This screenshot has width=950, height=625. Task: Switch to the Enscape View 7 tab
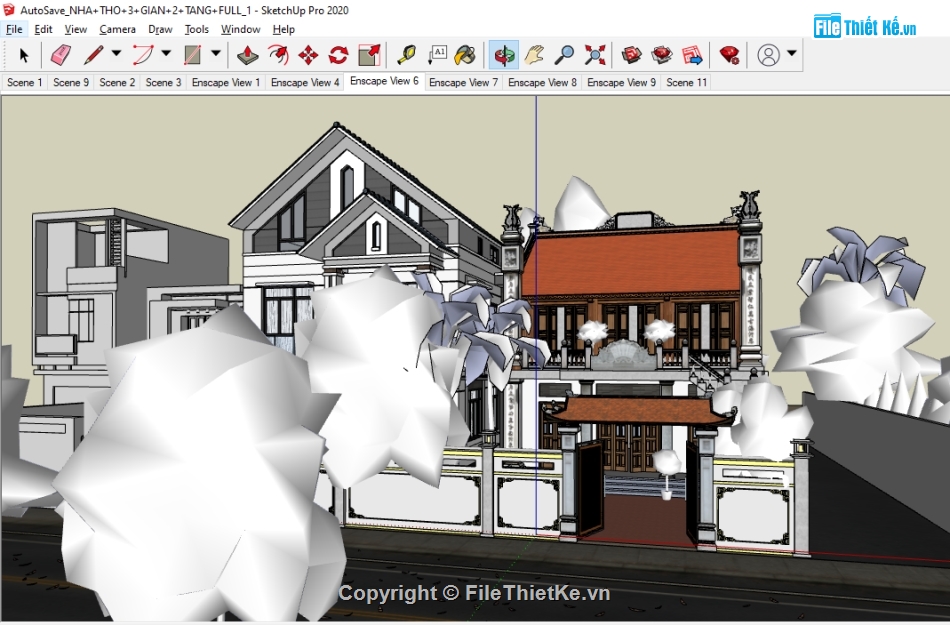click(x=463, y=82)
